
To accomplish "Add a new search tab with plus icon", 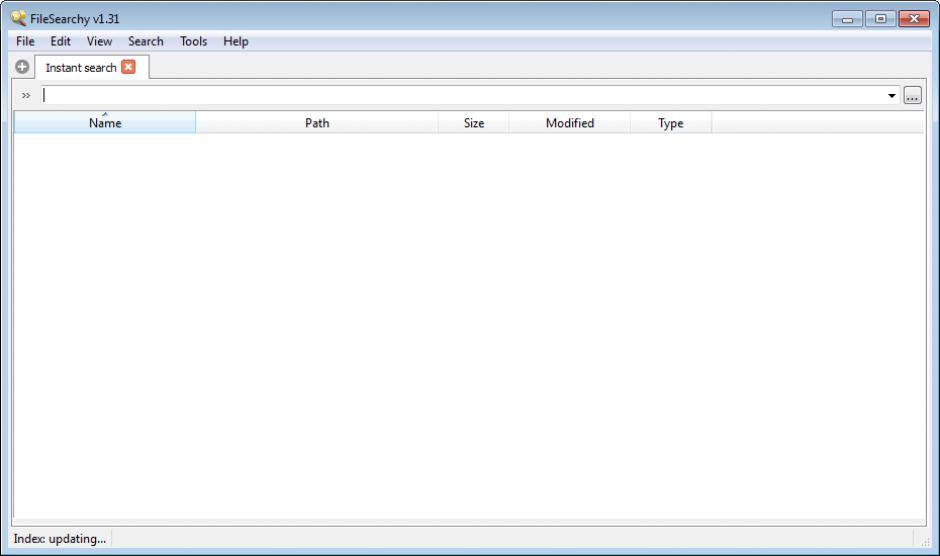I will pyautogui.click(x=22, y=67).
